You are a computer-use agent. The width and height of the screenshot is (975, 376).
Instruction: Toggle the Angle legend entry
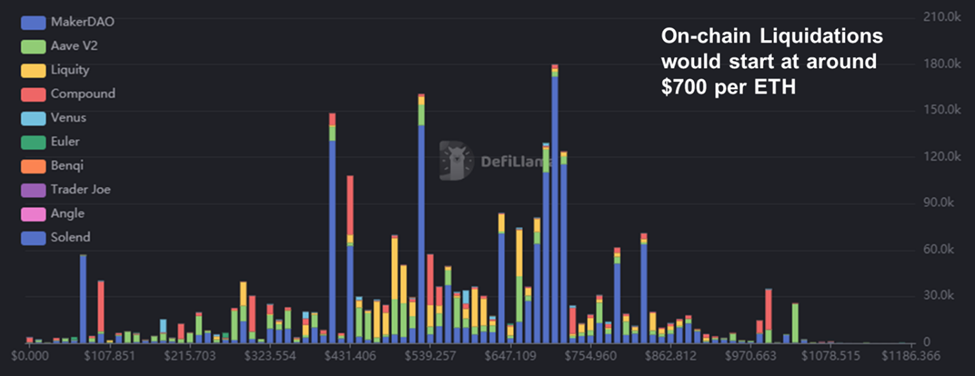pos(52,214)
